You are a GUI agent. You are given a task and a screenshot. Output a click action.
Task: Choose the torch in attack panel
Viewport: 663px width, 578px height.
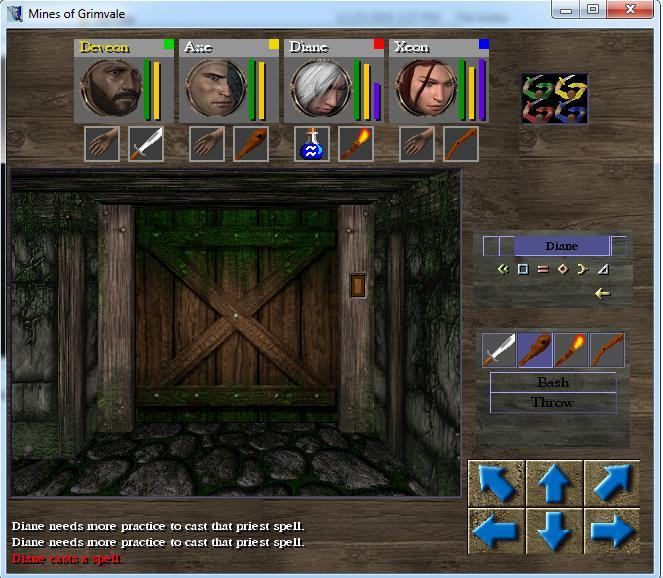point(571,350)
